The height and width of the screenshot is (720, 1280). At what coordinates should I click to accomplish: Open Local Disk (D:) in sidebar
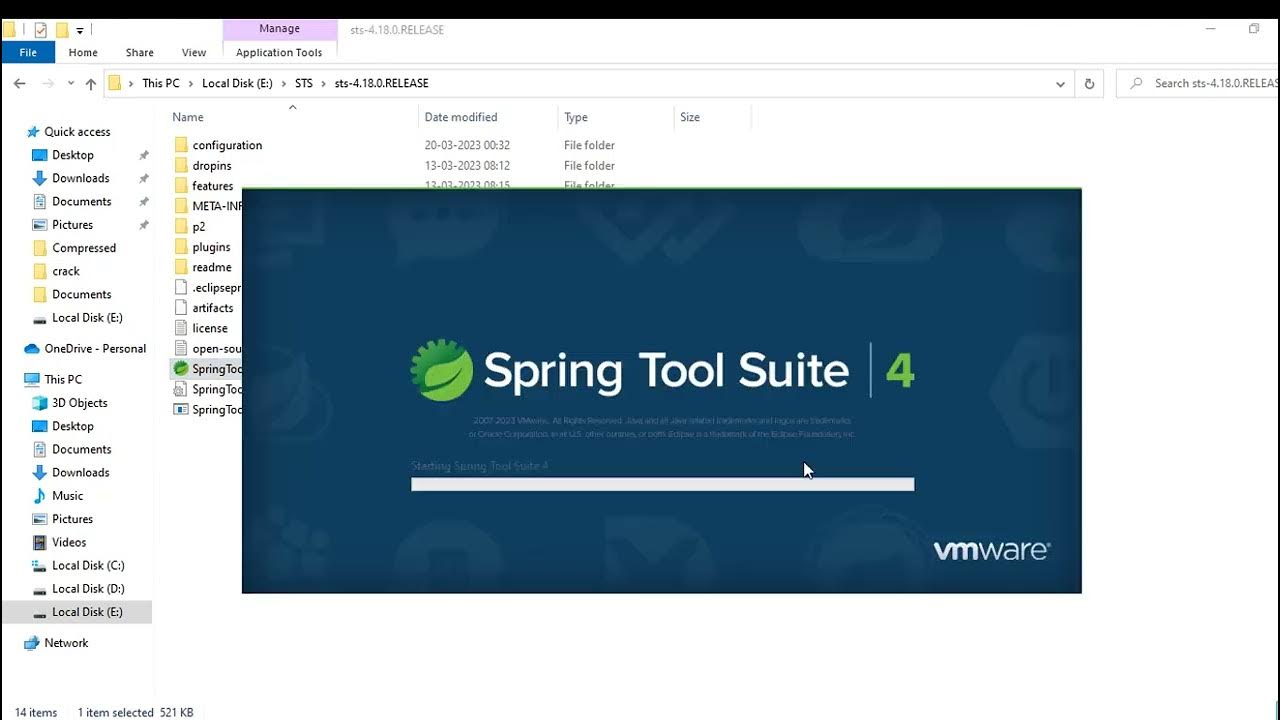click(88, 589)
